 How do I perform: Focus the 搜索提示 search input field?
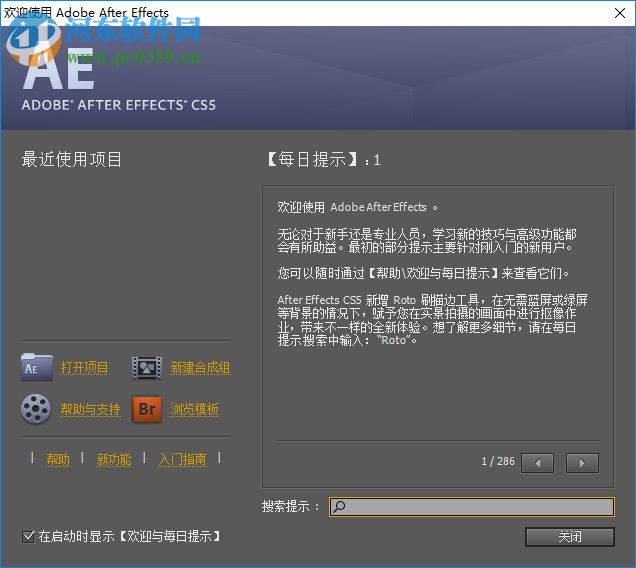click(x=472, y=507)
